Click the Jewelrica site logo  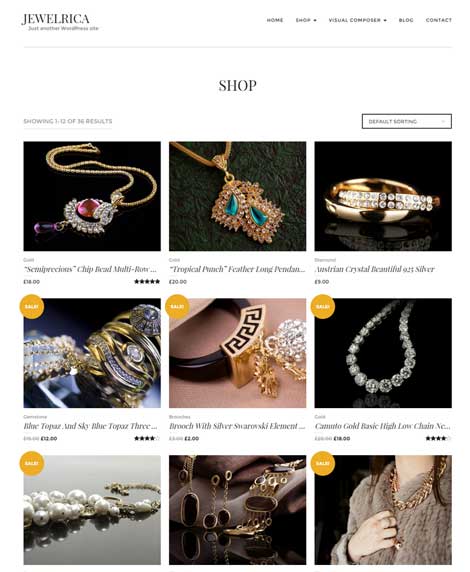coord(56,19)
